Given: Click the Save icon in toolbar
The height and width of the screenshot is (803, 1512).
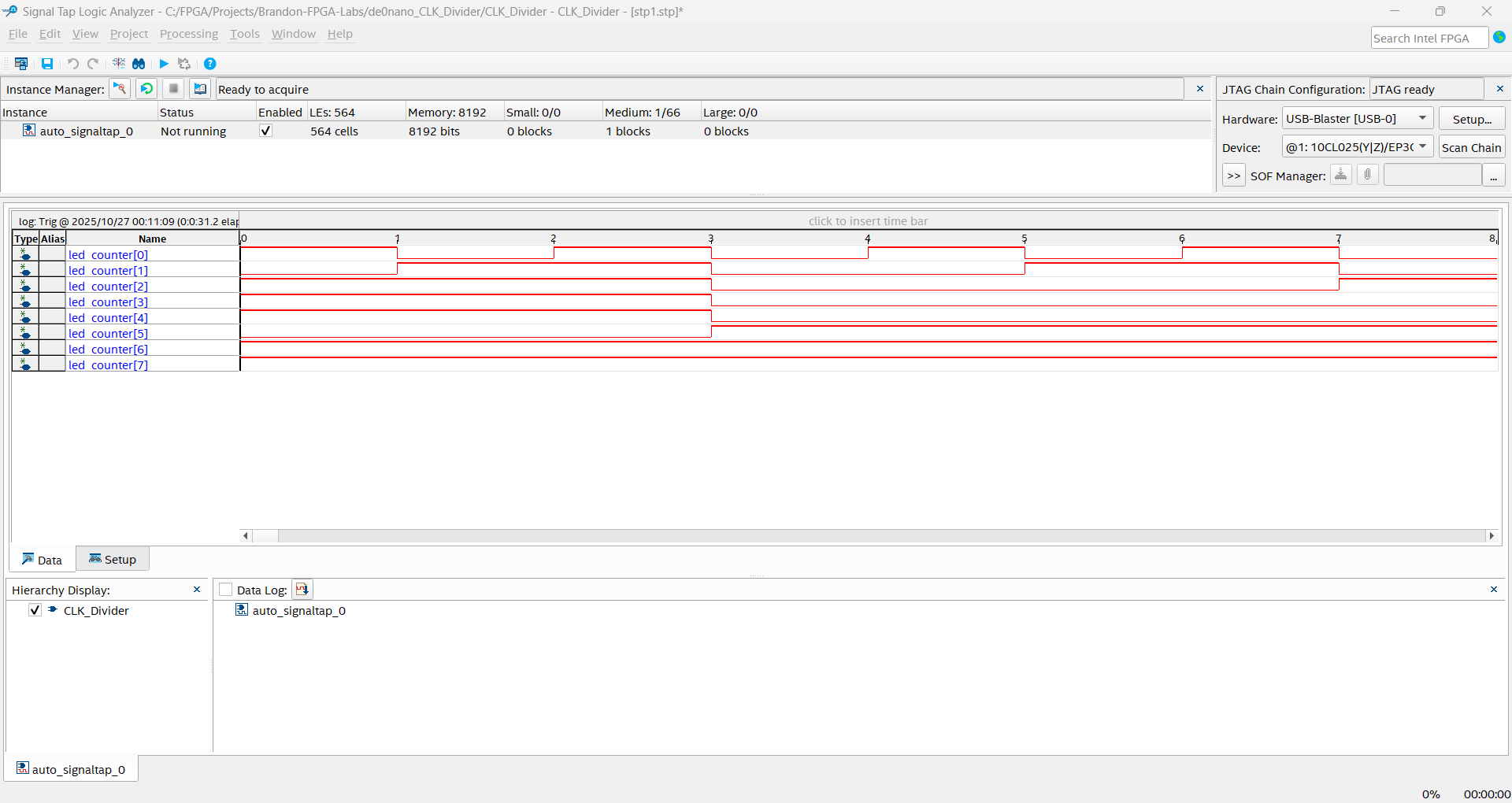Looking at the screenshot, I should 47,64.
